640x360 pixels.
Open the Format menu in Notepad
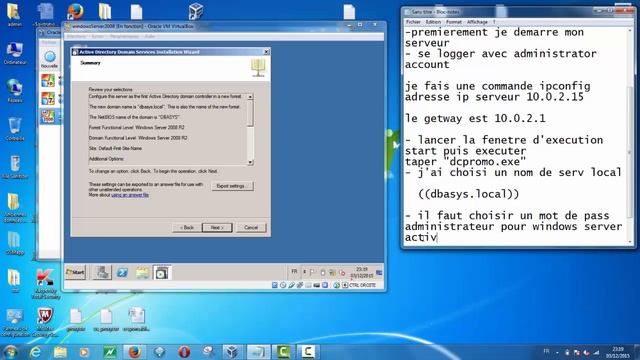[x=453, y=22]
